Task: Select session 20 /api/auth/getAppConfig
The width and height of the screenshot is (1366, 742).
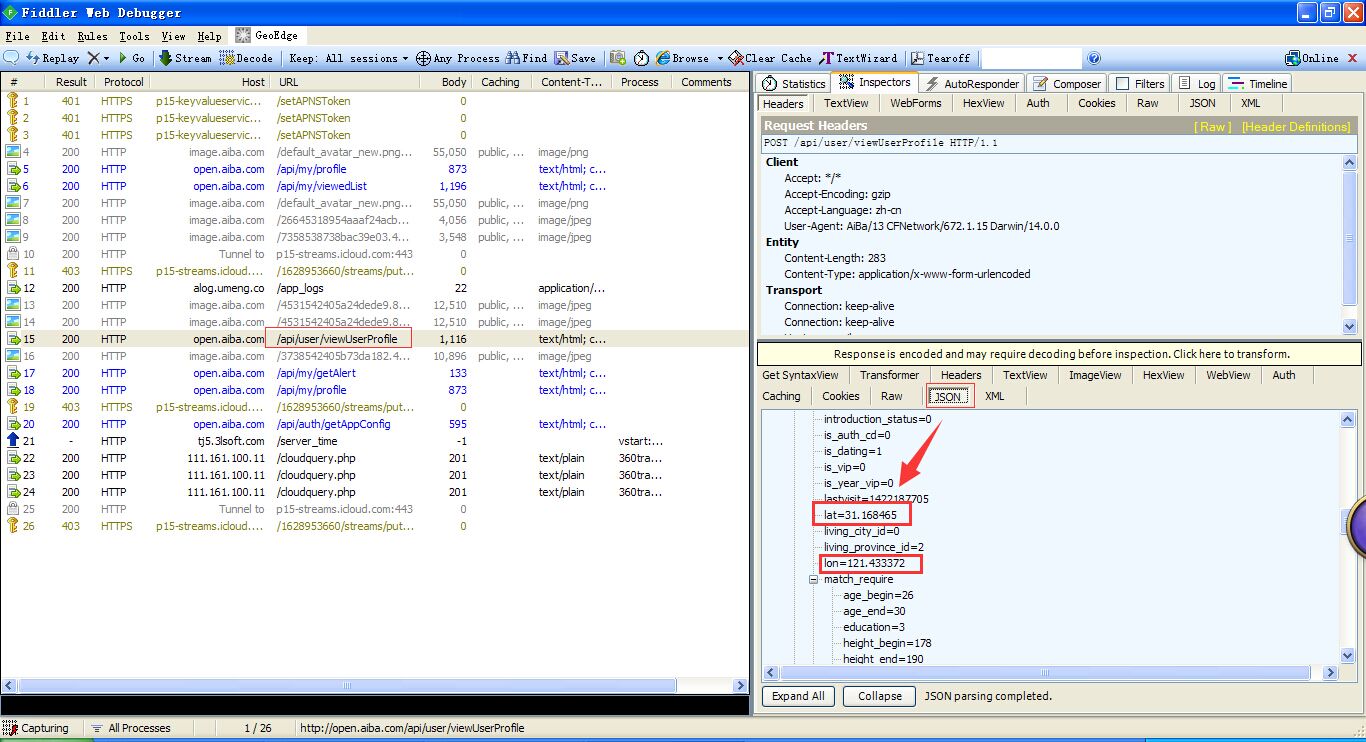Action: 374,424
